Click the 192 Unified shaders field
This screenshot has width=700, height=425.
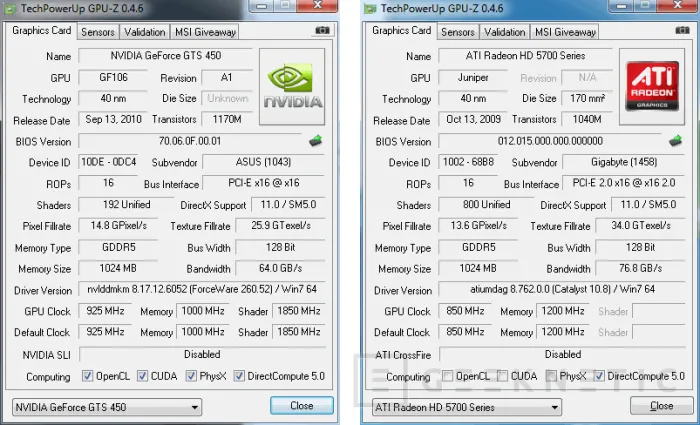click(x=126, y=204)
